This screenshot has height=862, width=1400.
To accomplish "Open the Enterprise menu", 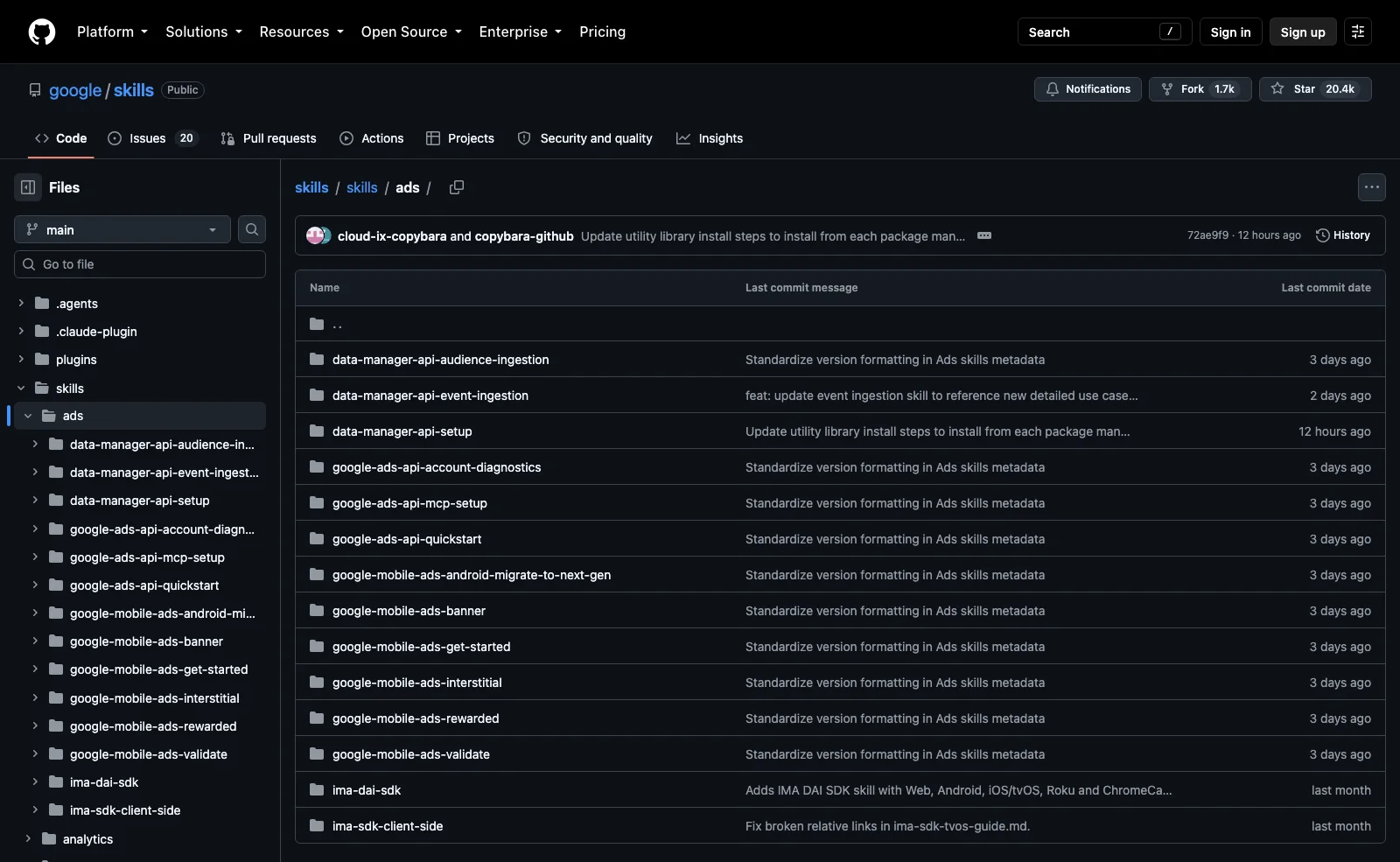I will tap(521, 32).
